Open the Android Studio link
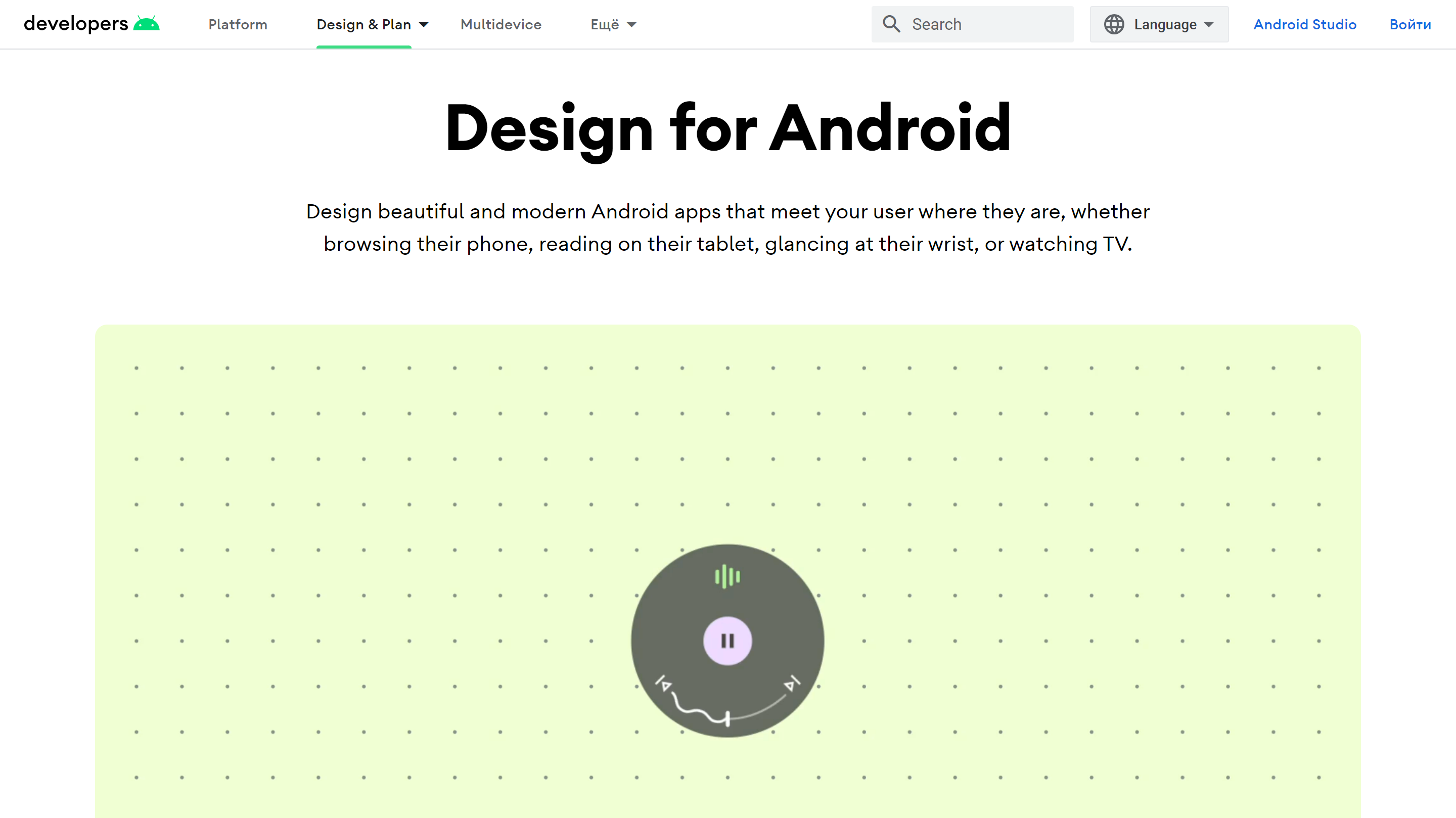Viewport: 1456px width, 818px height. [1304, 24]
